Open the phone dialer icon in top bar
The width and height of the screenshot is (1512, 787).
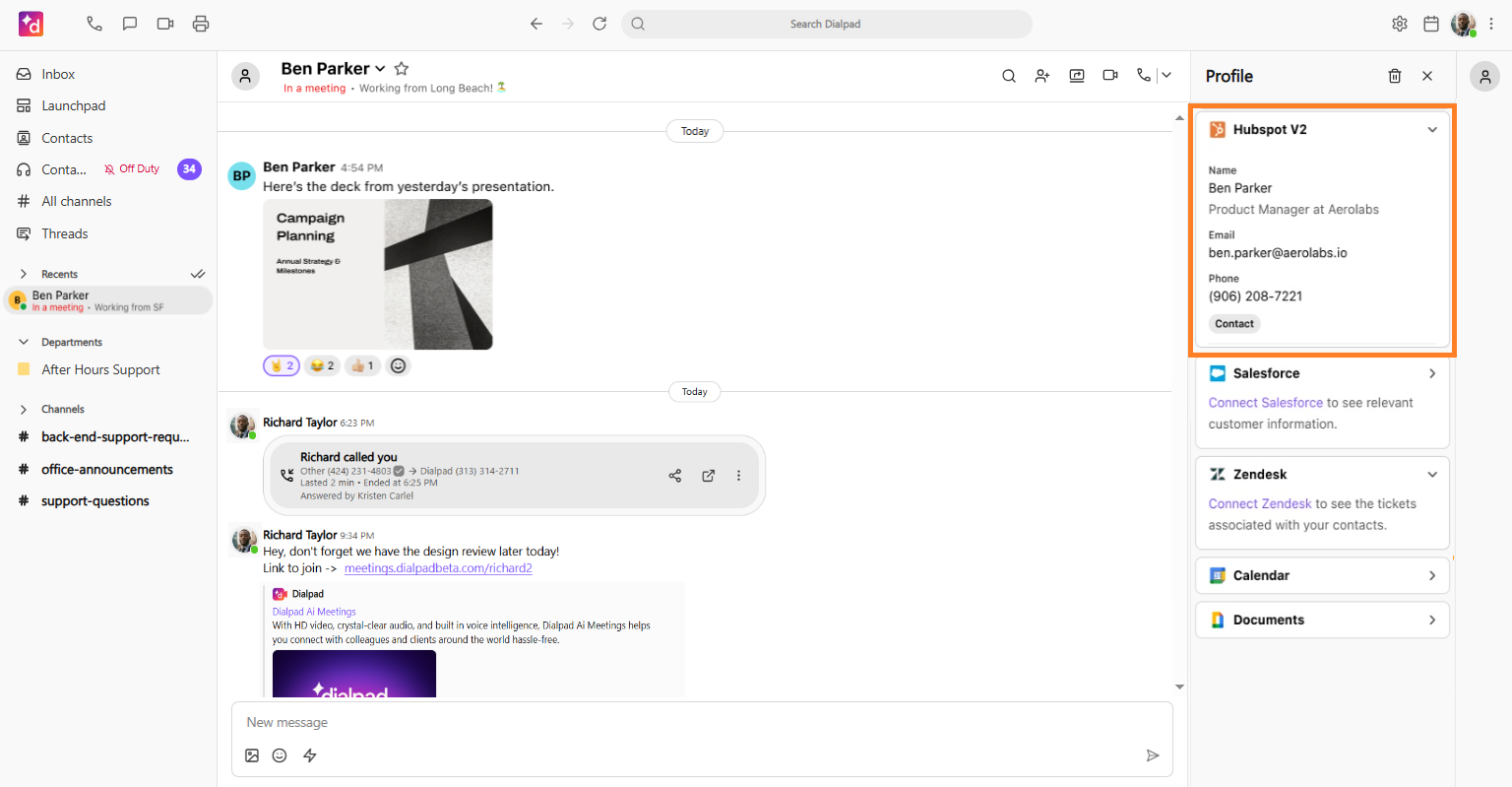coord(94,24)
